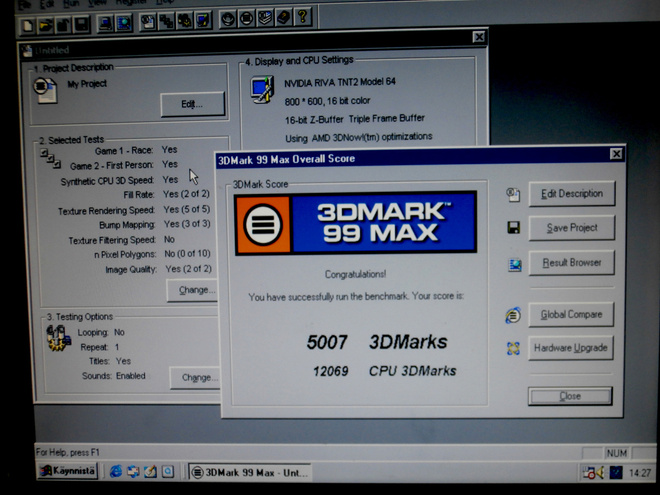660x495 pixels.
Task: Click Texture Rendering Speed row
Action: pos(134,210)
